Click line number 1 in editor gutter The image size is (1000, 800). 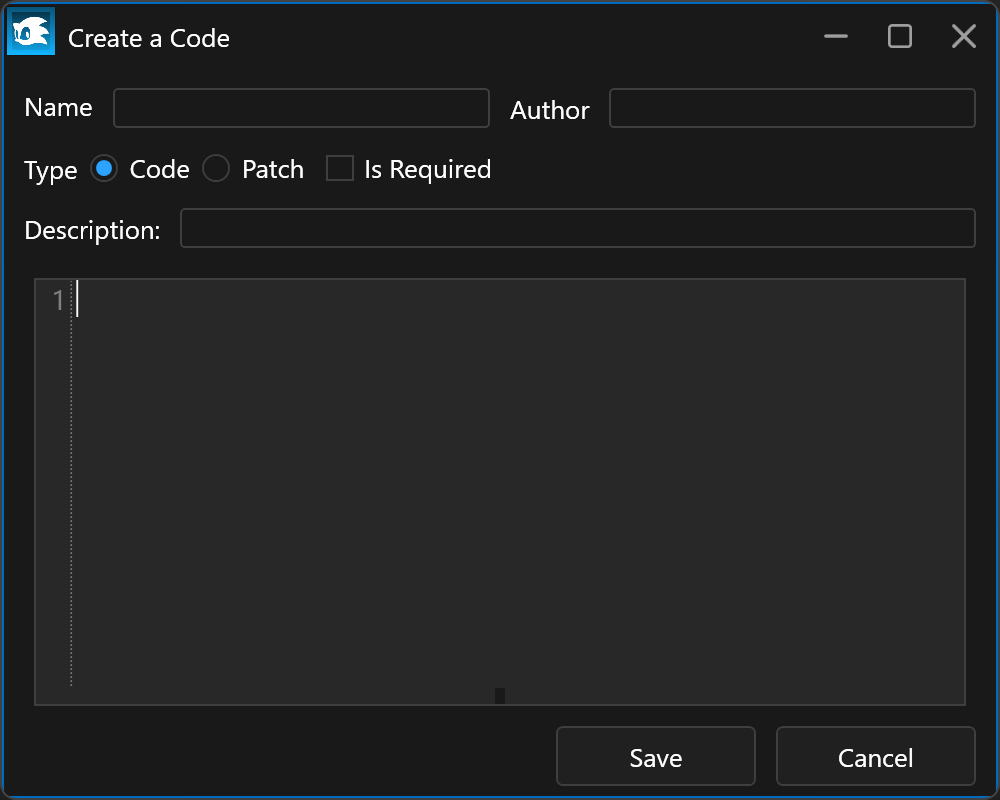point(58,300)
